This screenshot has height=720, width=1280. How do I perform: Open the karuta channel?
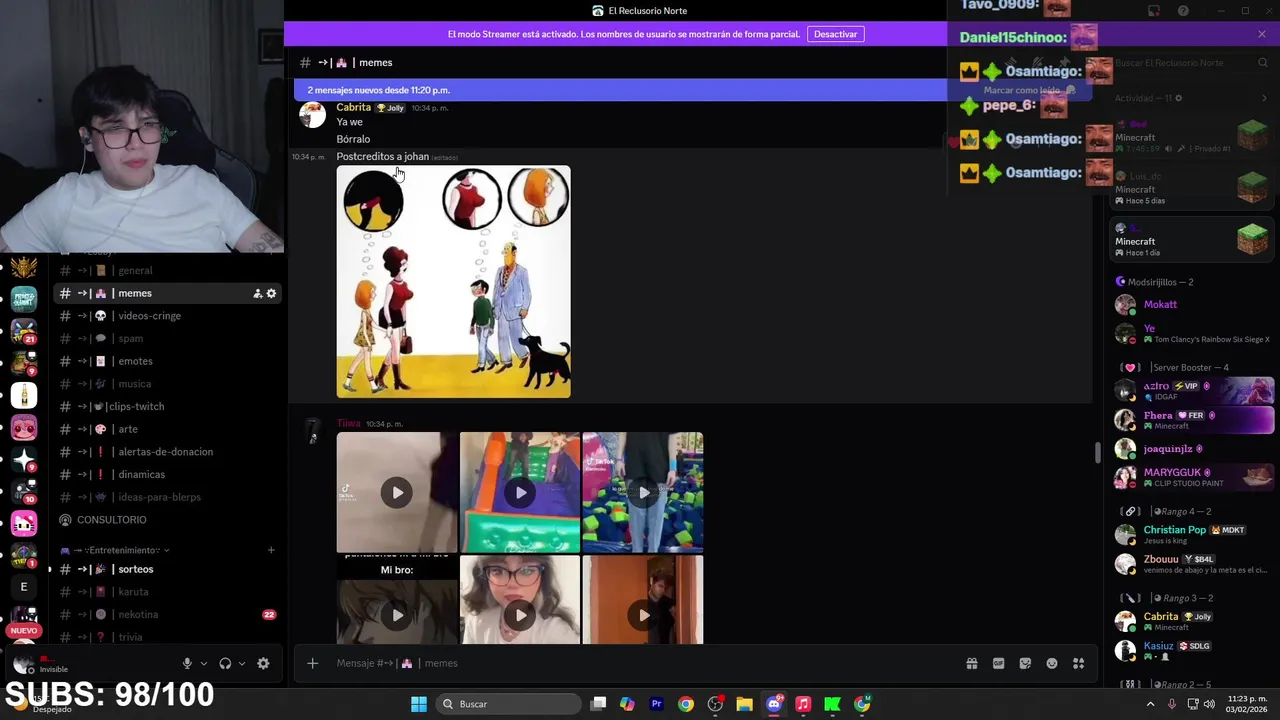pyautogui.click(x=167, y=592)
